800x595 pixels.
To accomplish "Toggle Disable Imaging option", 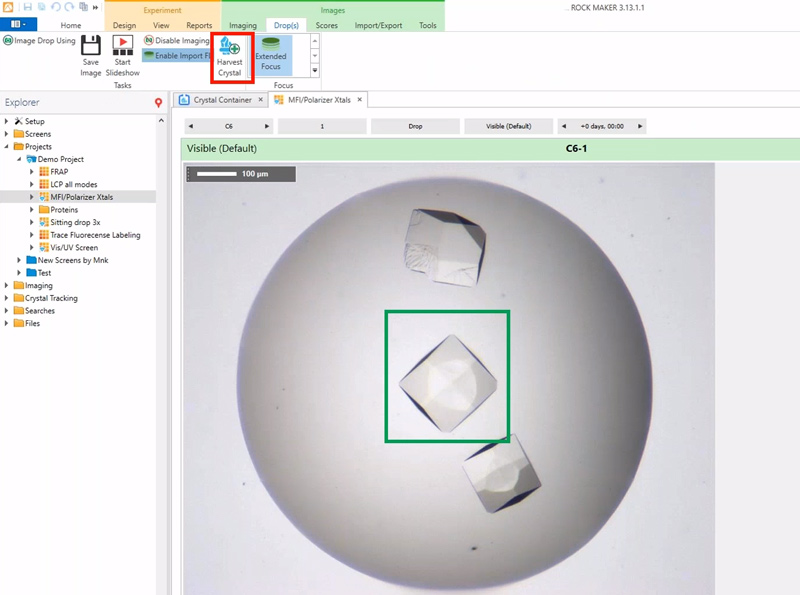I will (x=176, y=41).
